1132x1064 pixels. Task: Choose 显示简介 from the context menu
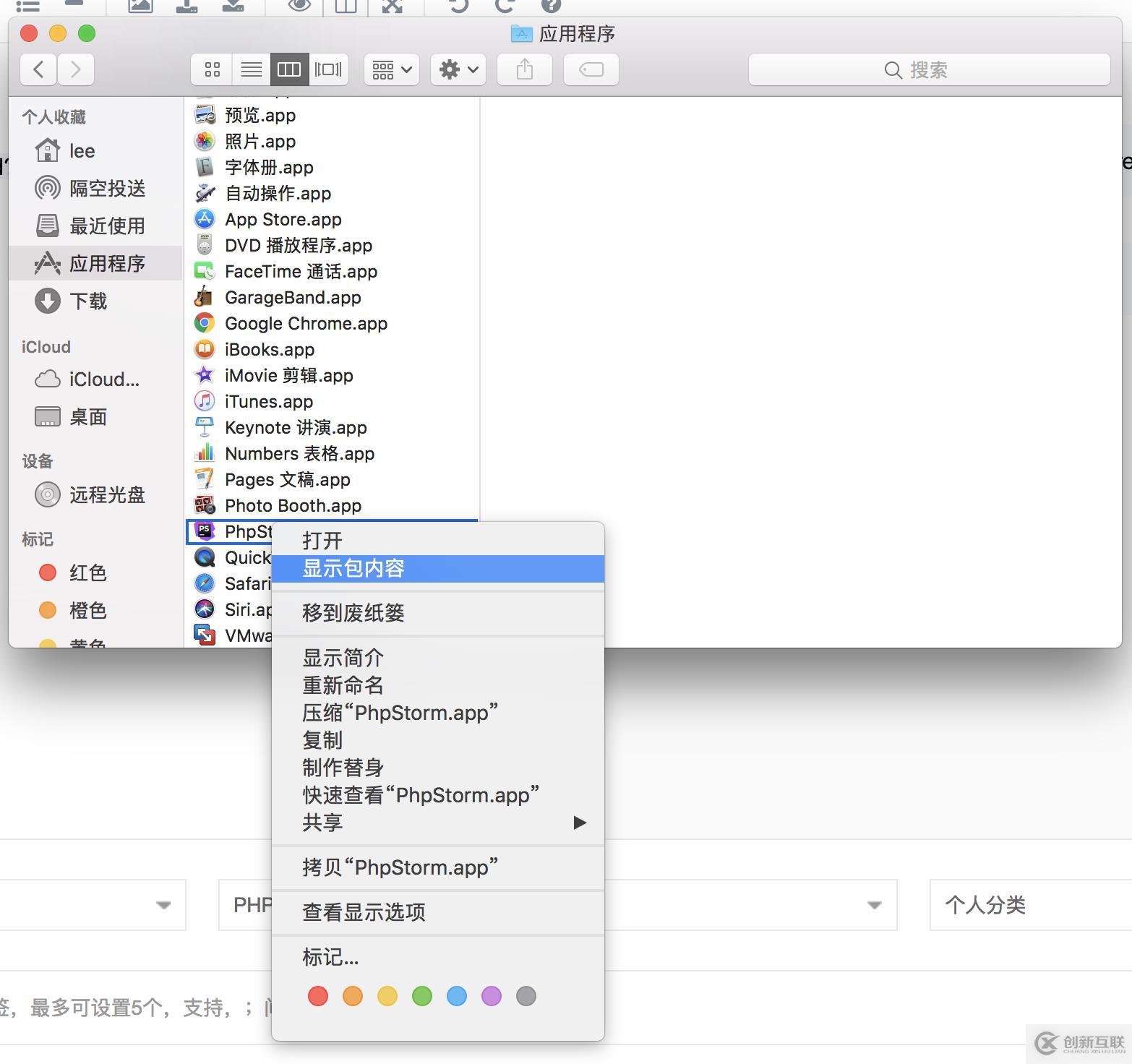[x=438, y=658]
